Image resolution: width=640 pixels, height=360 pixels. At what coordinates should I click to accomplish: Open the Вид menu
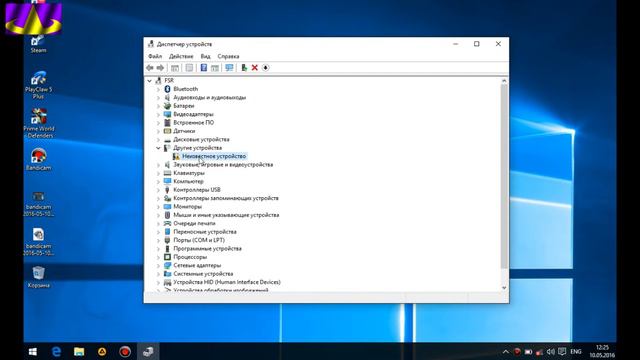click(x=205, y=56)
